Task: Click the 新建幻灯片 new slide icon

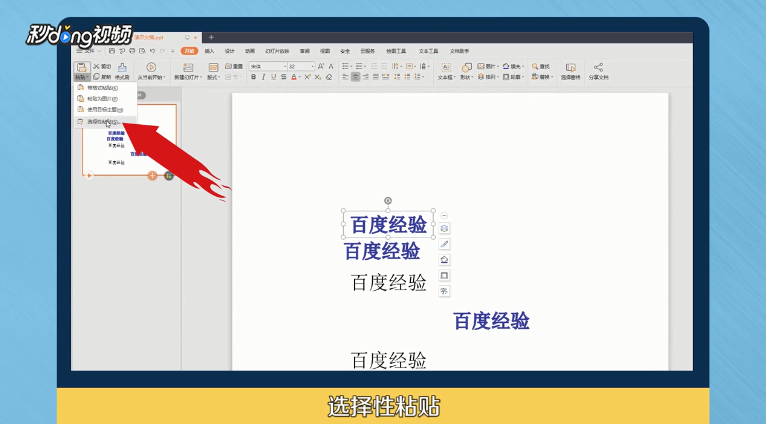Action: click(188, 67)
